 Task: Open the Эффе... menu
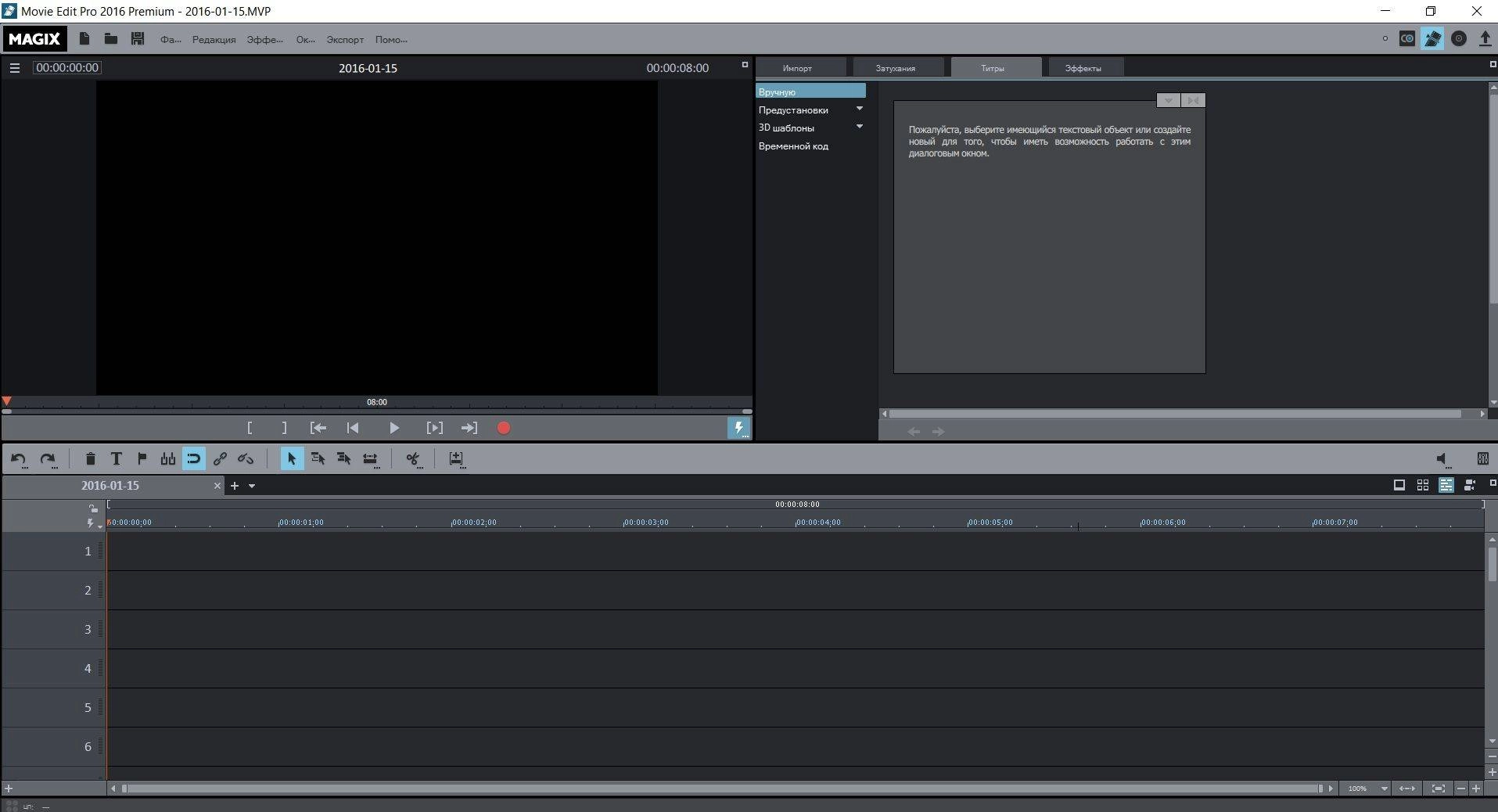[x=264, y=40]
